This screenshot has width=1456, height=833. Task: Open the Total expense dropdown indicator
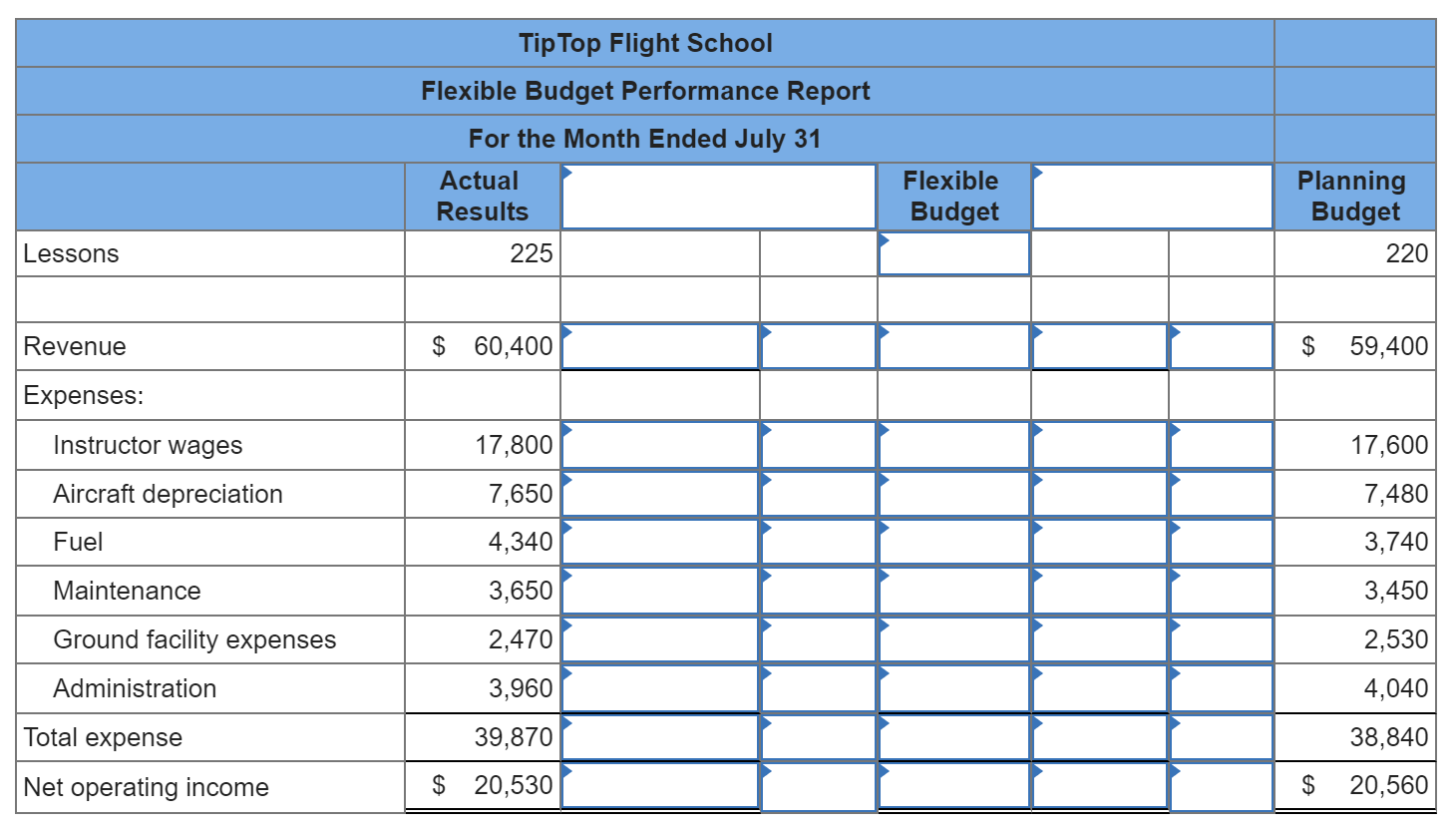[564, 724]
